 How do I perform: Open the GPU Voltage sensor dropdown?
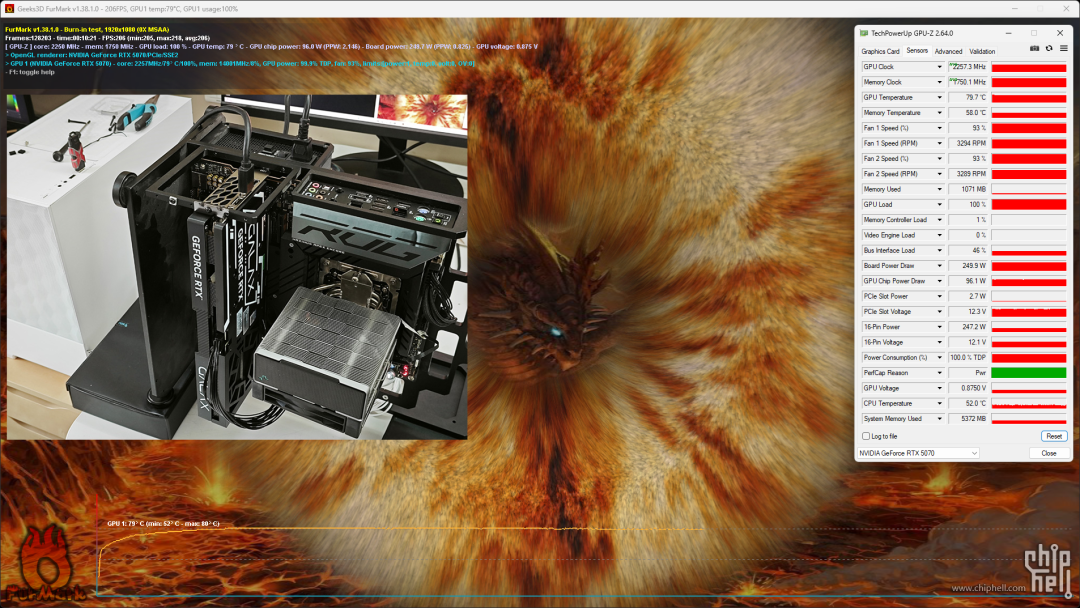[x=939, y=388]
